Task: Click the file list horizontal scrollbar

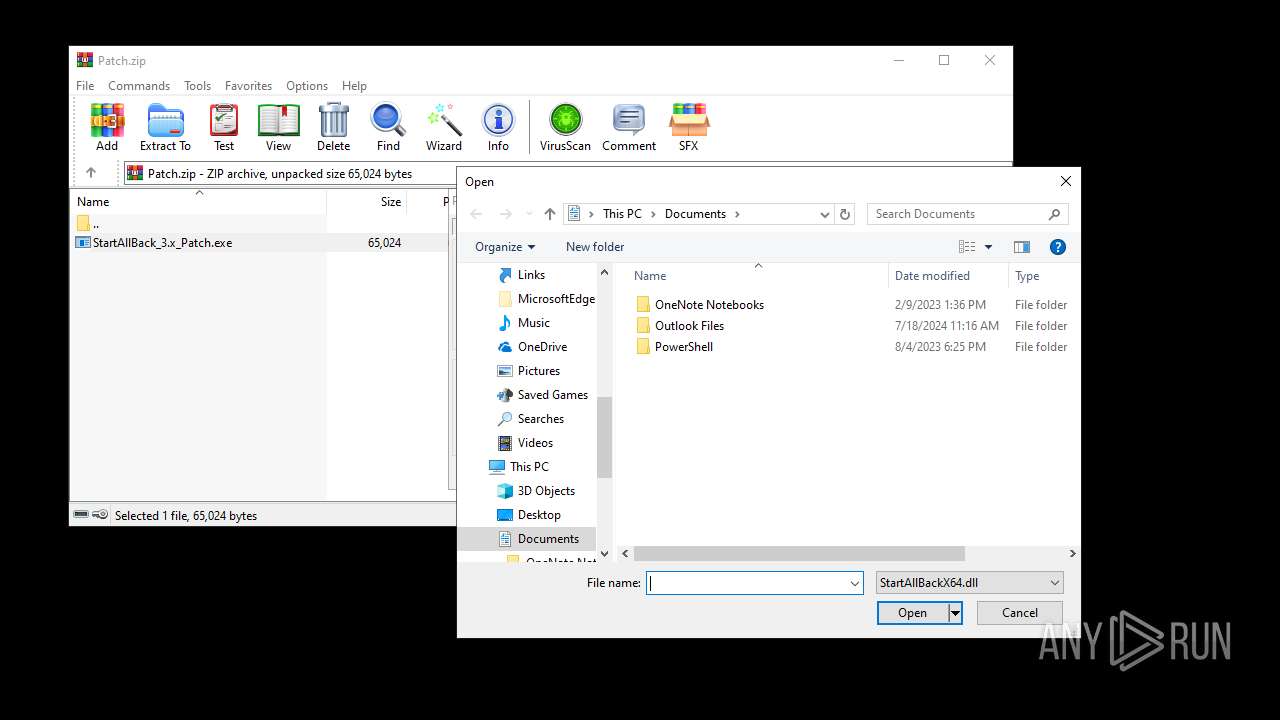Action: pos(799,553)
